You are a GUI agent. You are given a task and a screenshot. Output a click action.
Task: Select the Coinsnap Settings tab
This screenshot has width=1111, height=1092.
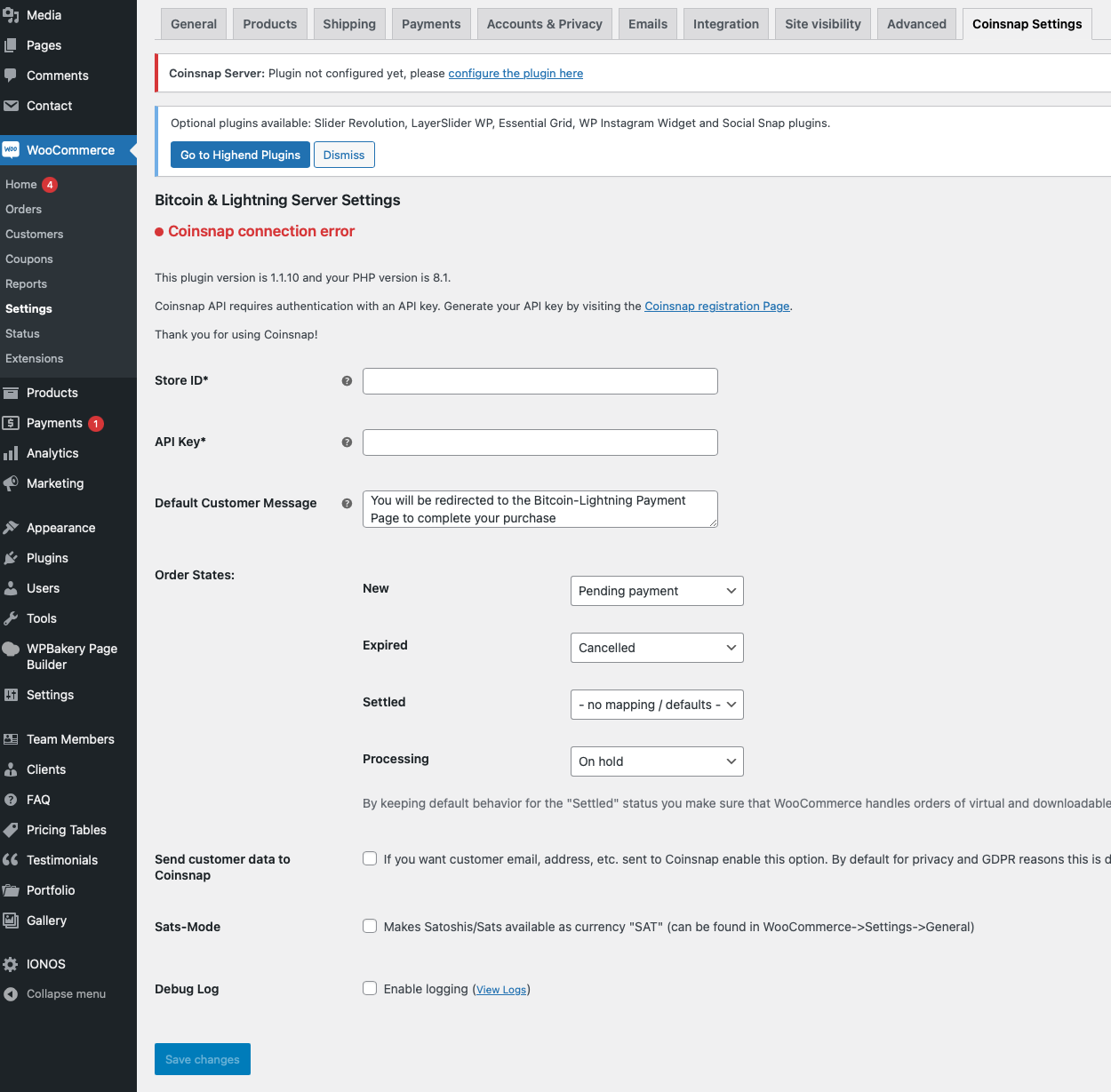tap(1027, 24)
